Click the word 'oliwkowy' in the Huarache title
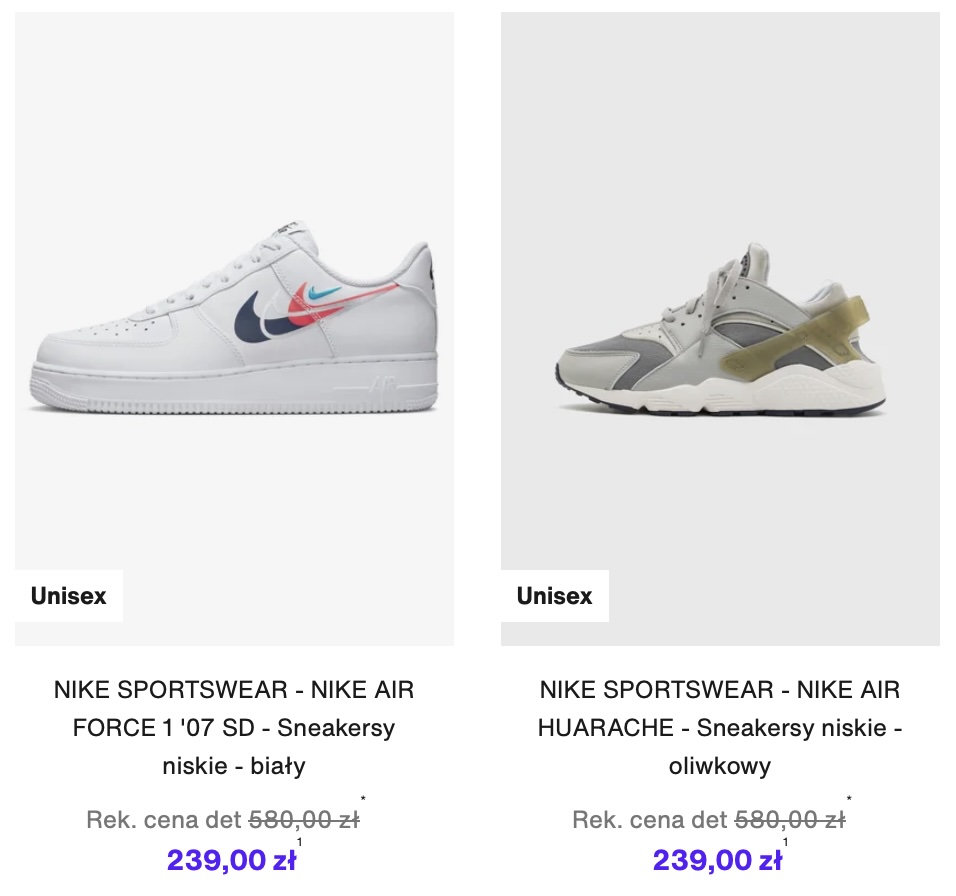The width and height of the screenshot is (956, 896). click(720, 766)
